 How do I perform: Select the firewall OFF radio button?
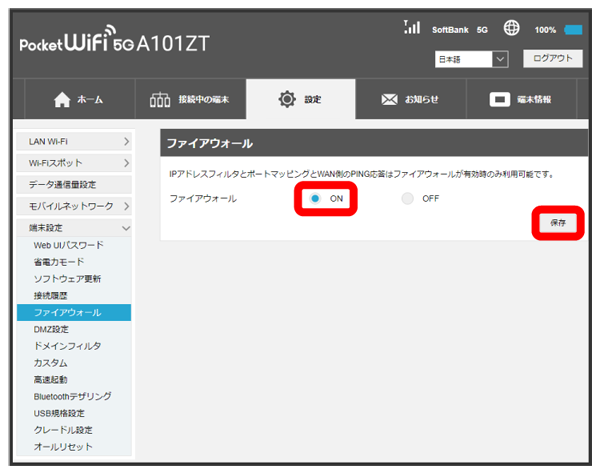tap(407, 199)
